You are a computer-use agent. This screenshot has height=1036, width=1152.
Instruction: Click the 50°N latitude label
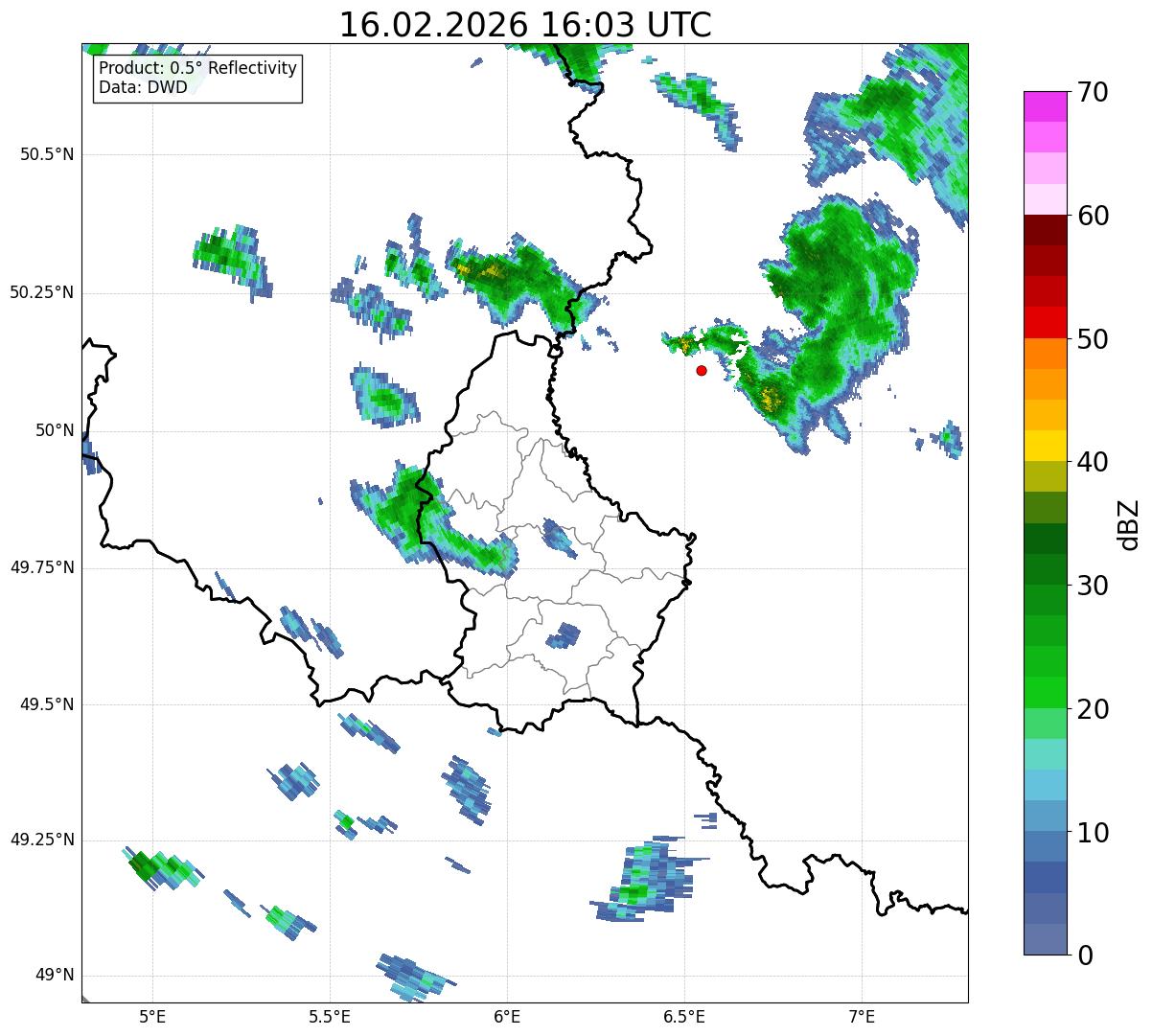click(55, 430)
